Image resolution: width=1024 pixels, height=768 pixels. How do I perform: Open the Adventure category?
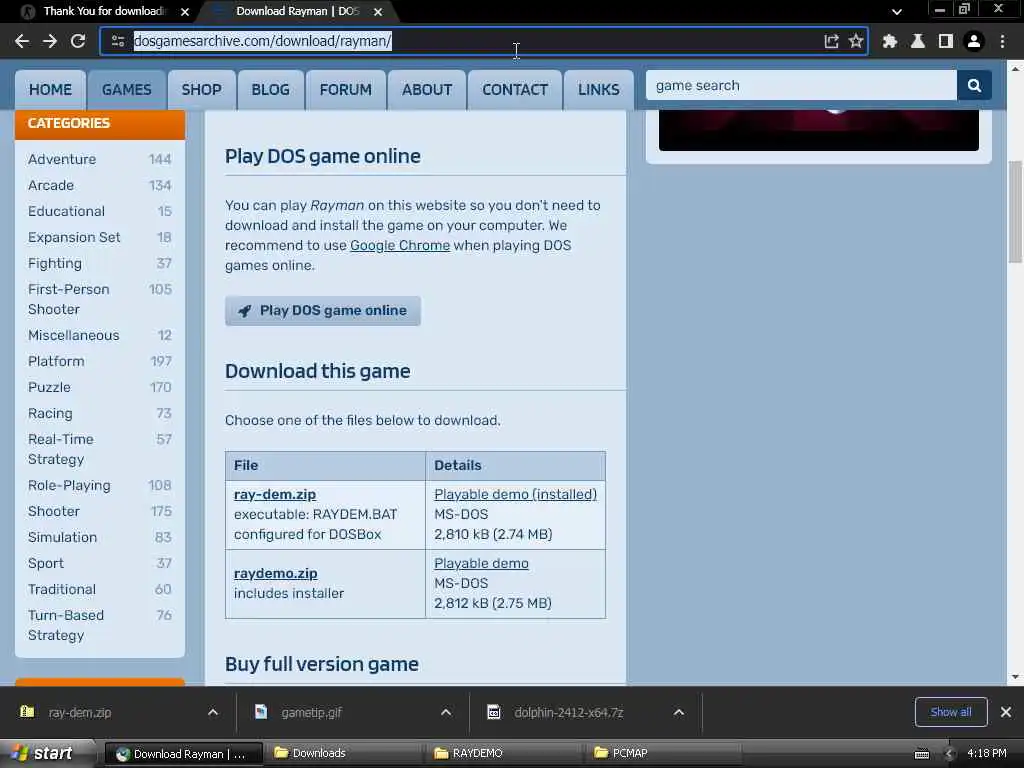pos(62,159)
